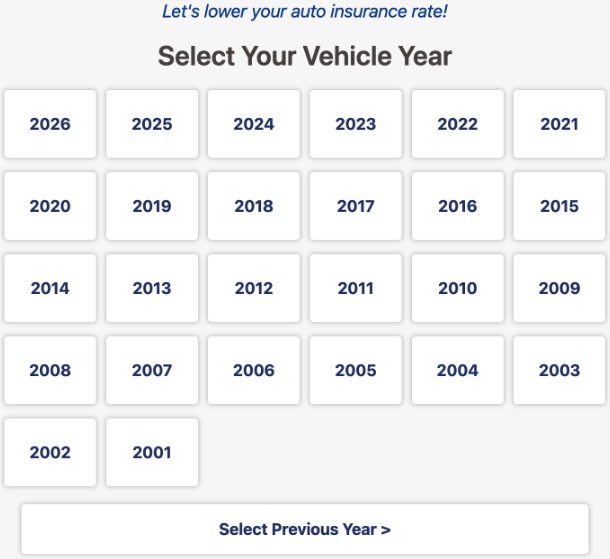Viewport: 610px width, 559px height.
Task: Click the 2009 year option
Action: [x=559, y=288]
